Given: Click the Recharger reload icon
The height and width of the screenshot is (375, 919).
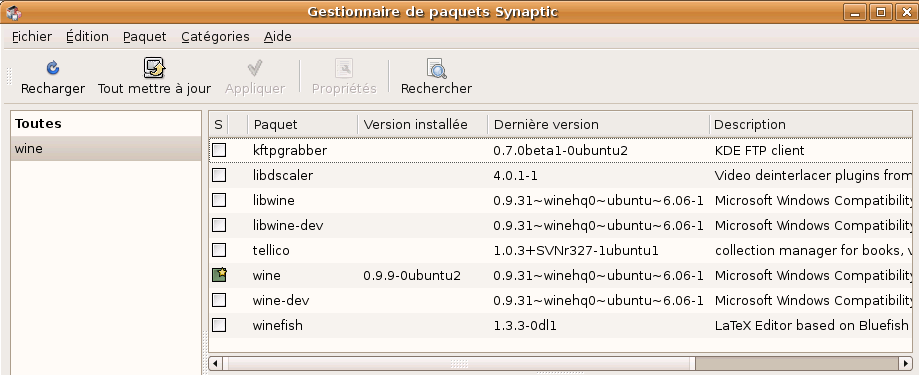Looking at the screenshot, I should click(x=53, y=69).
